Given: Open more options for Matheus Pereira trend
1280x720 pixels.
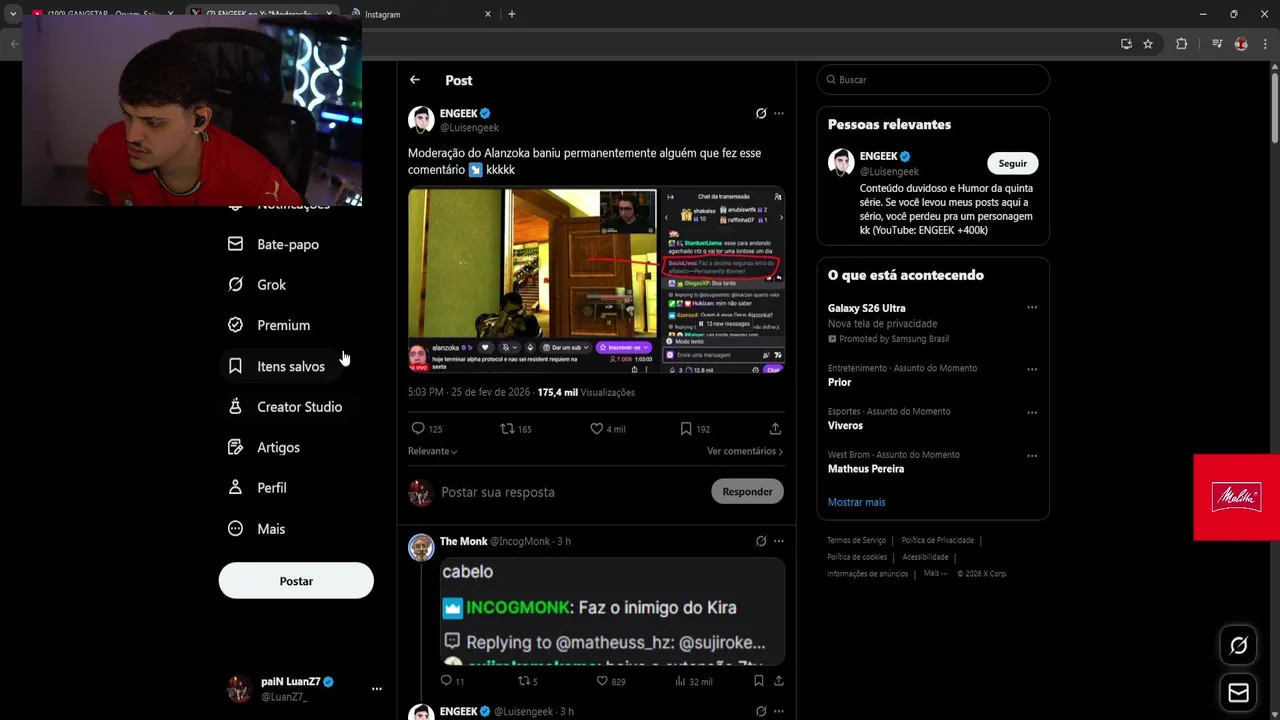Looking at the screenshot, I should pos(1032,456).
